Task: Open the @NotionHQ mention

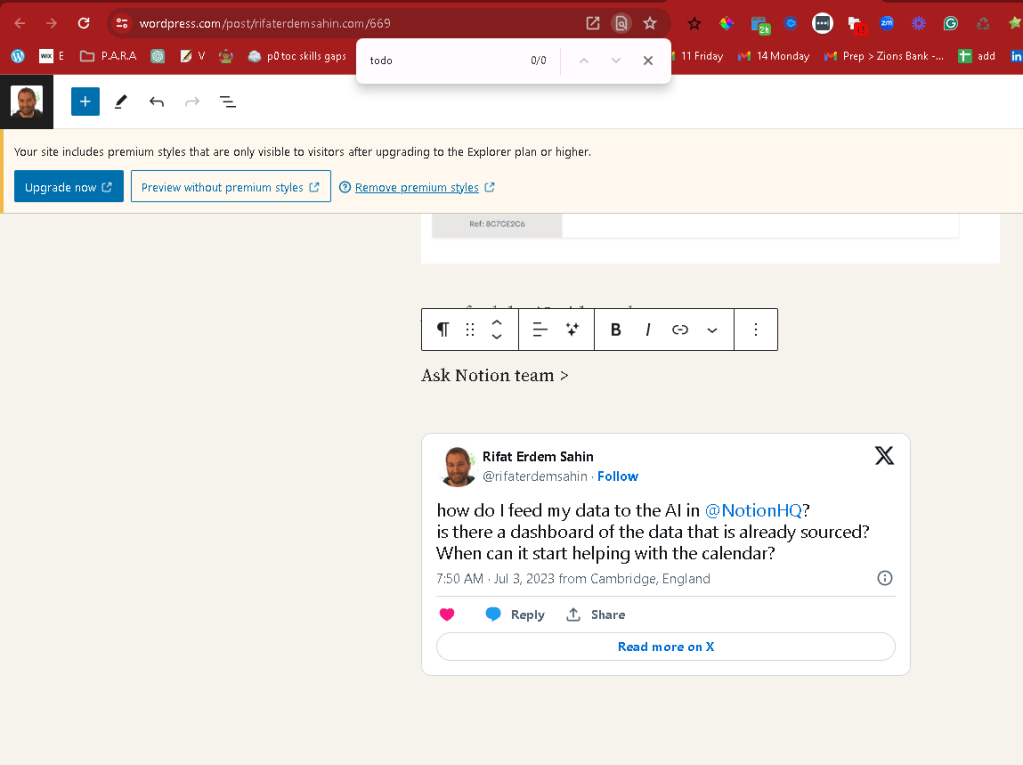Action: [x=753, y=510]
